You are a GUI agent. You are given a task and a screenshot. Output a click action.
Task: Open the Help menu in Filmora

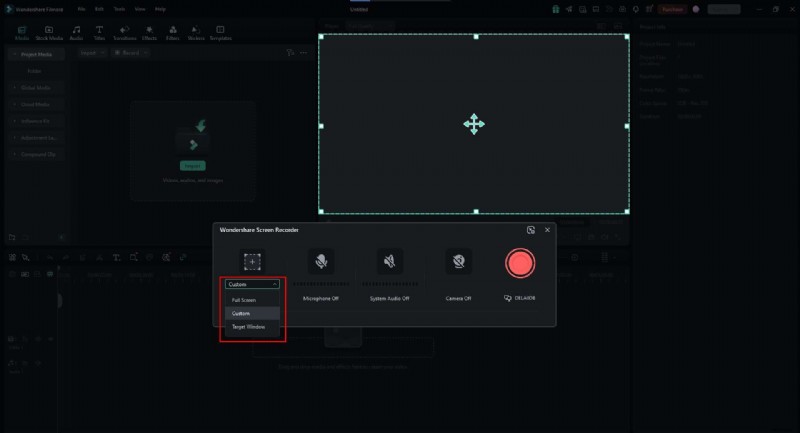tap(160, 9)
